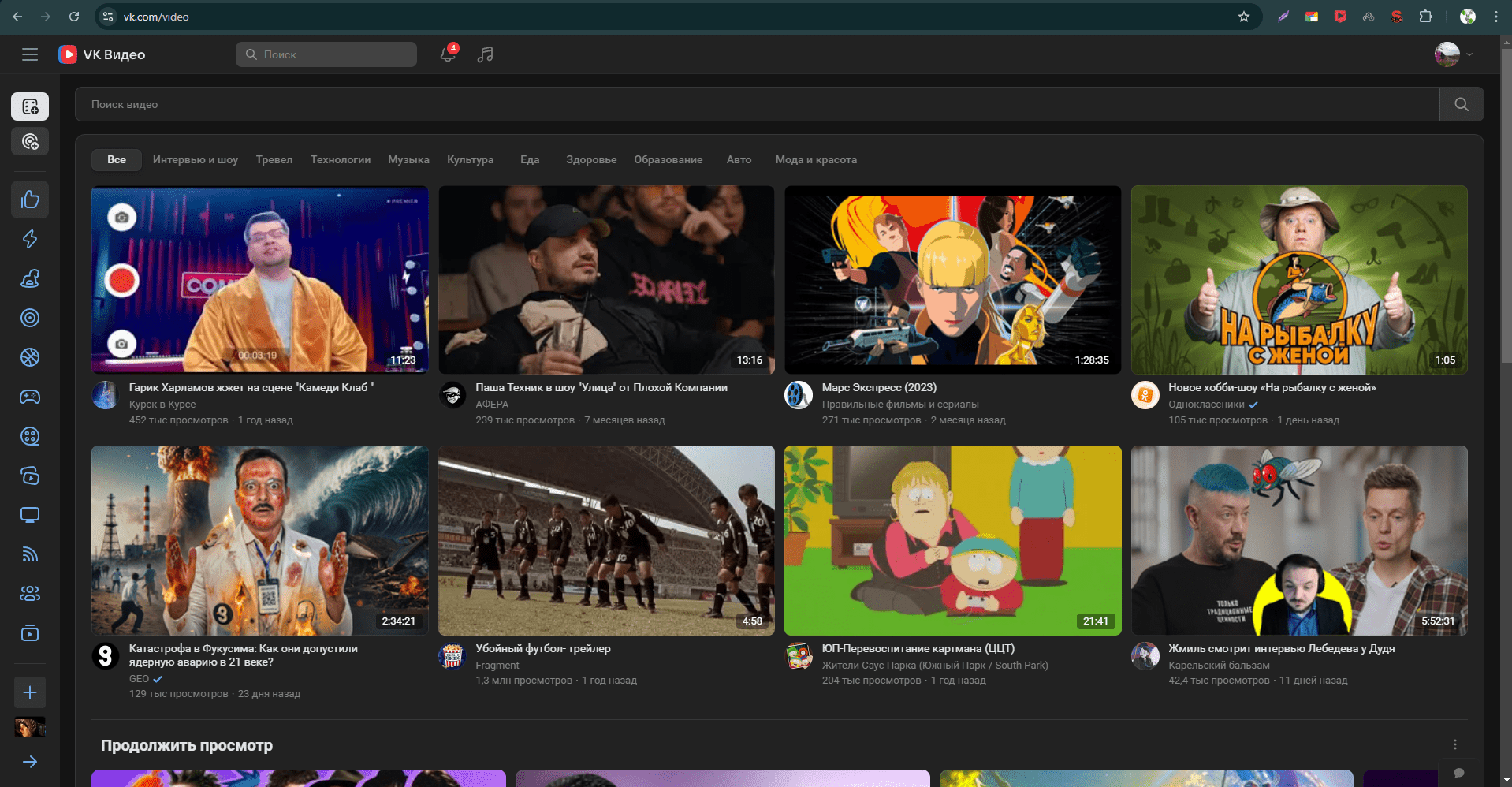Switch to the Музыка category tab
The image size is (1512, 787).
coord(408,159)
